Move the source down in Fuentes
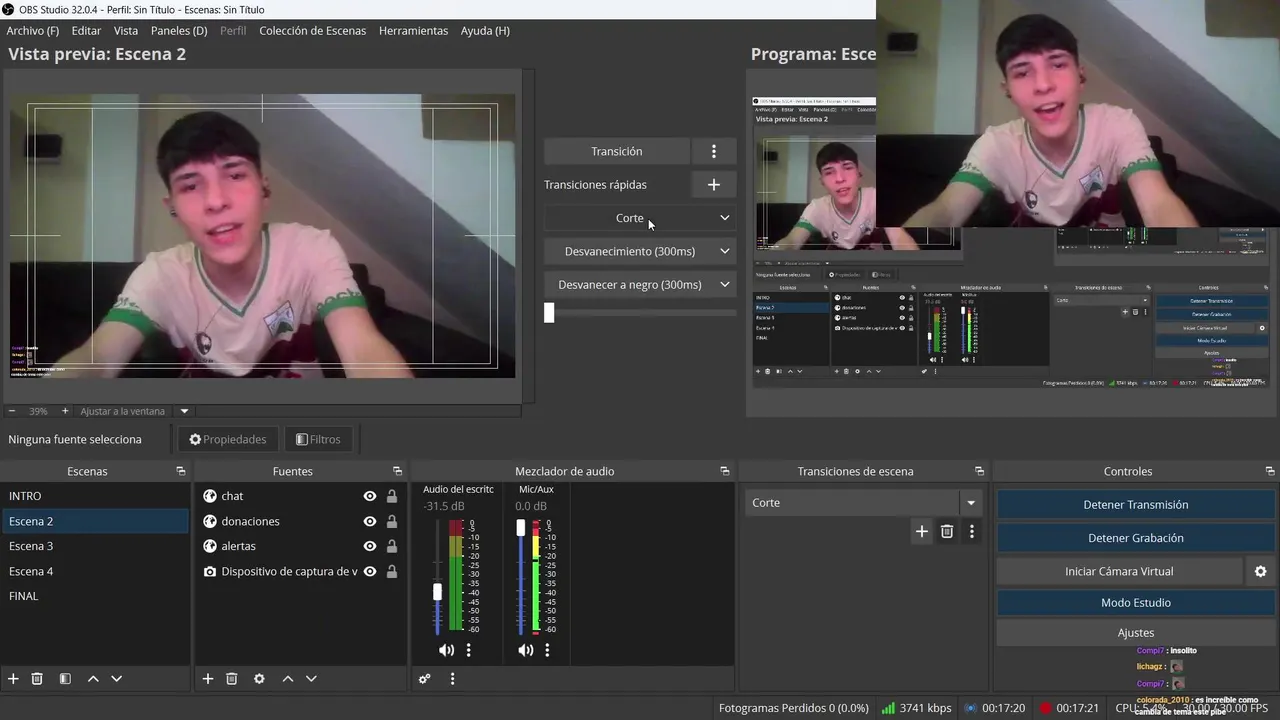Viewport: 1280px width, 720px height. point(311,678)
